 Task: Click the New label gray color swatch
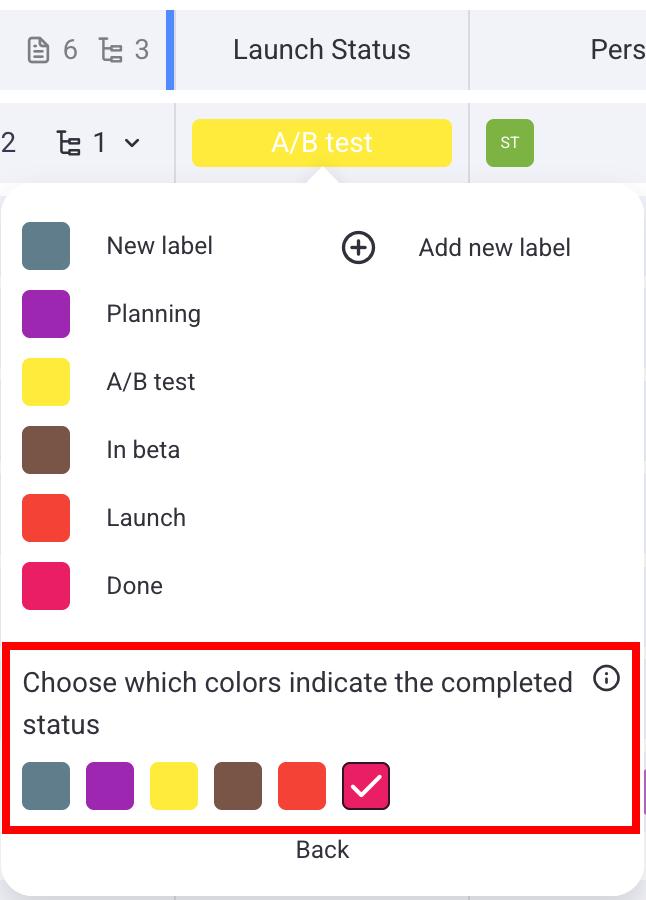(46, 246)
